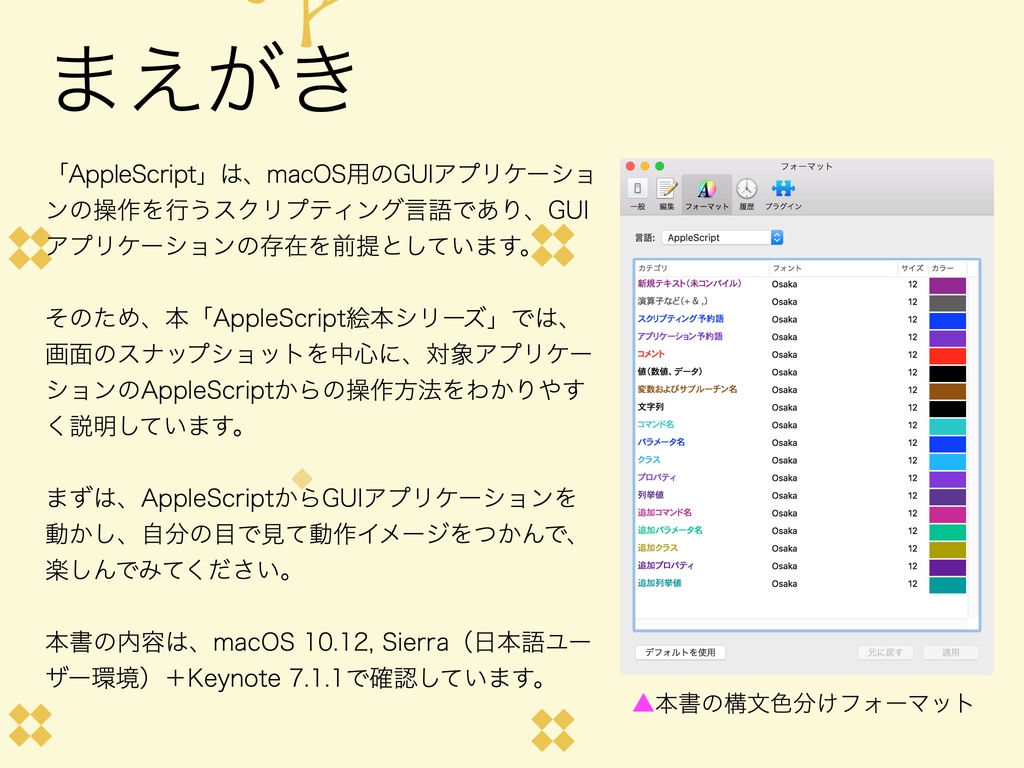
Task: Click the cyan swatch for コマンド名
Action: click(x=947, y=425)
